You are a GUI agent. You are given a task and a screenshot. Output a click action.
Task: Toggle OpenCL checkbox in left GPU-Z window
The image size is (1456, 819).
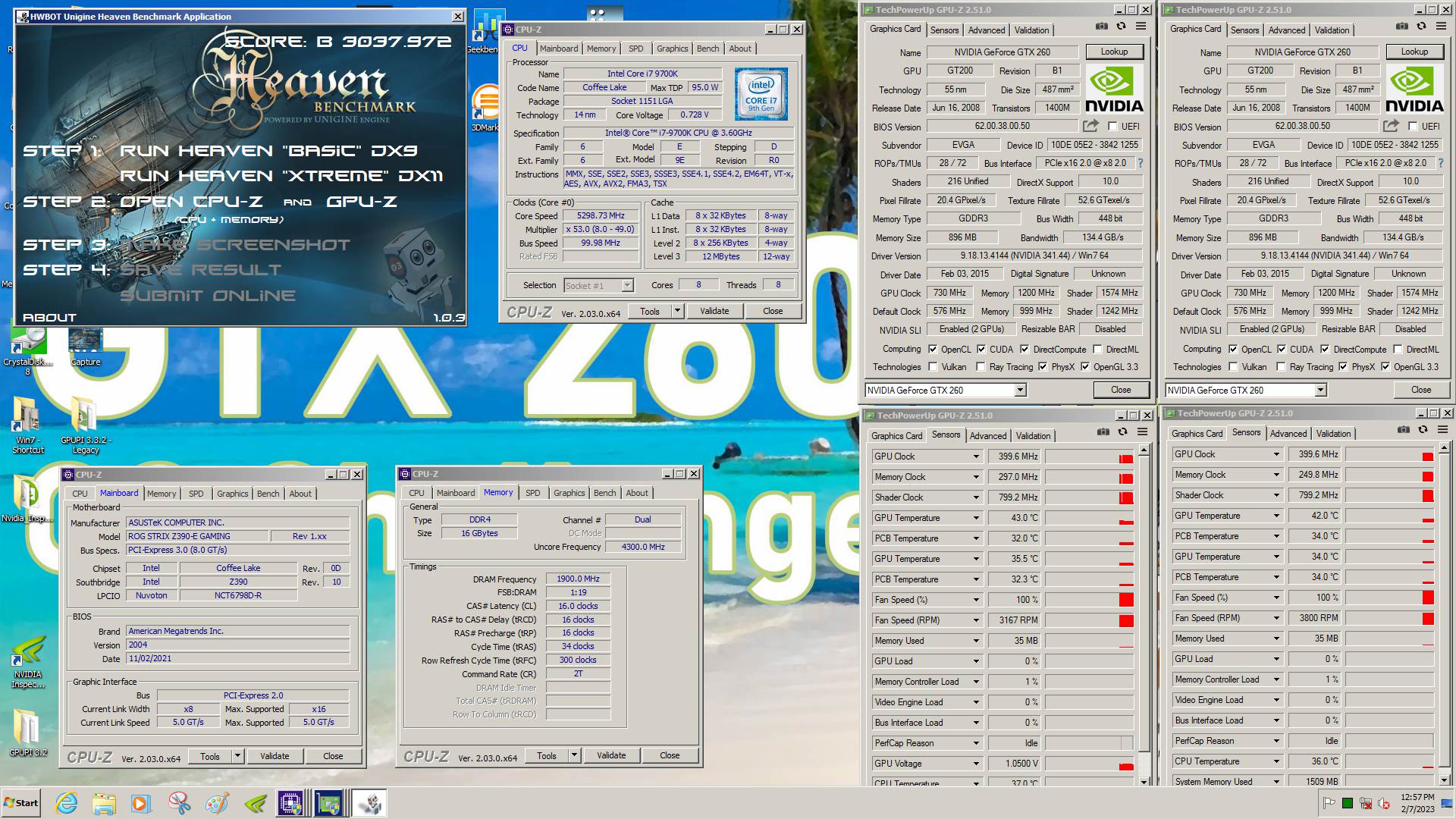pyautogui.click(x=933, y=350)
